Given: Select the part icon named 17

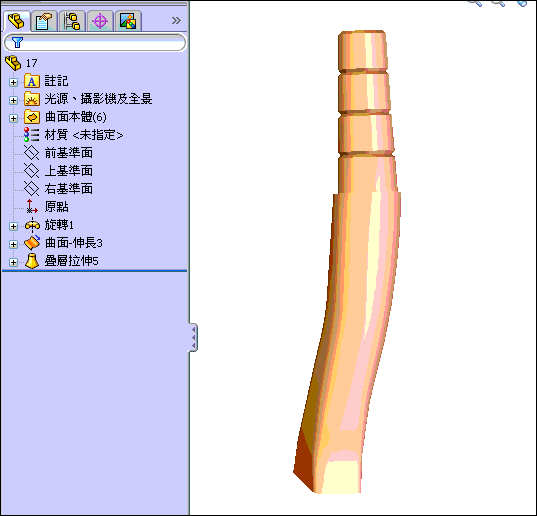Looking at the screenshot, I should point(13,63).
